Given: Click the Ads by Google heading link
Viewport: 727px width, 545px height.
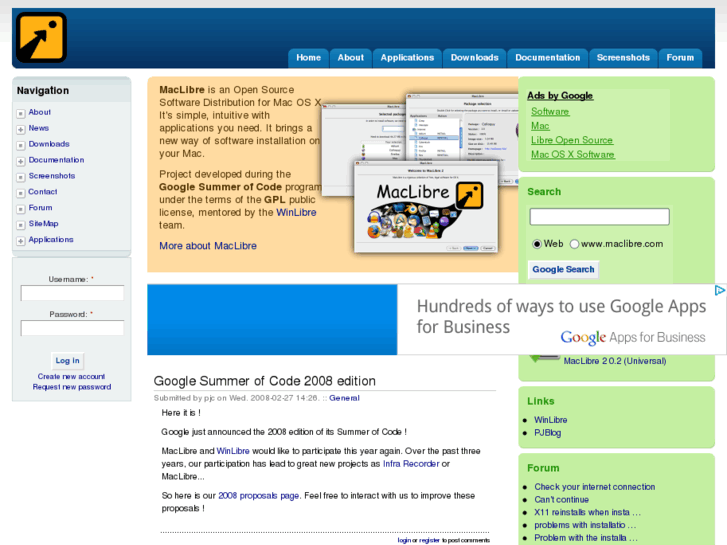Looking at the screenshot, I should click(x=560, y=96).
